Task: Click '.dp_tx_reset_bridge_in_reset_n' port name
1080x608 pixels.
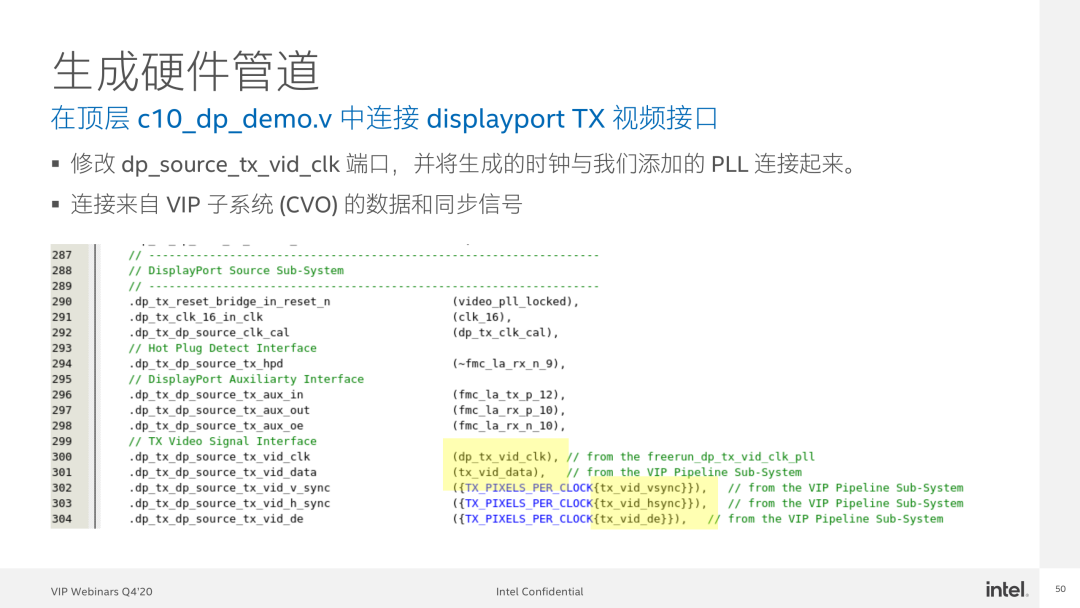Action: (229, 302)
